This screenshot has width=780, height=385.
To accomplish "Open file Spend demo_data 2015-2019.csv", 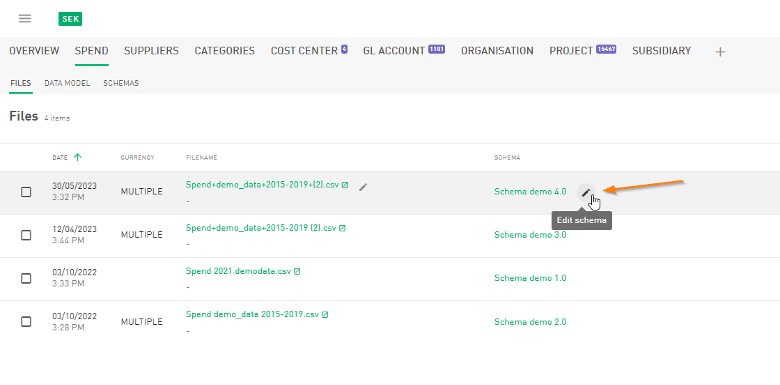I will 252,314.
